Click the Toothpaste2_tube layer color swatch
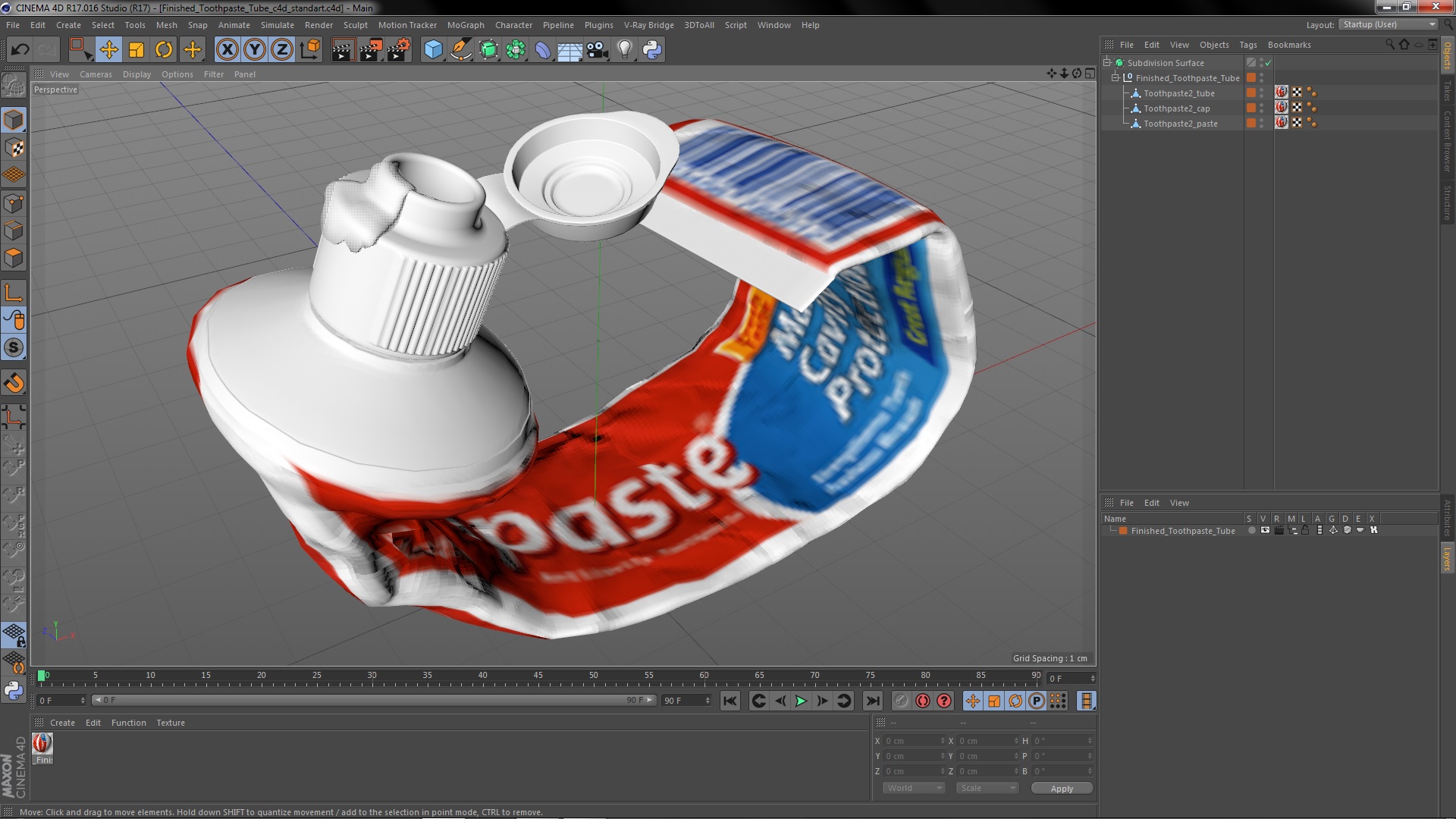Image resolution: width=1456 pixels, height=819 pixels. [x=1251, y=93]
